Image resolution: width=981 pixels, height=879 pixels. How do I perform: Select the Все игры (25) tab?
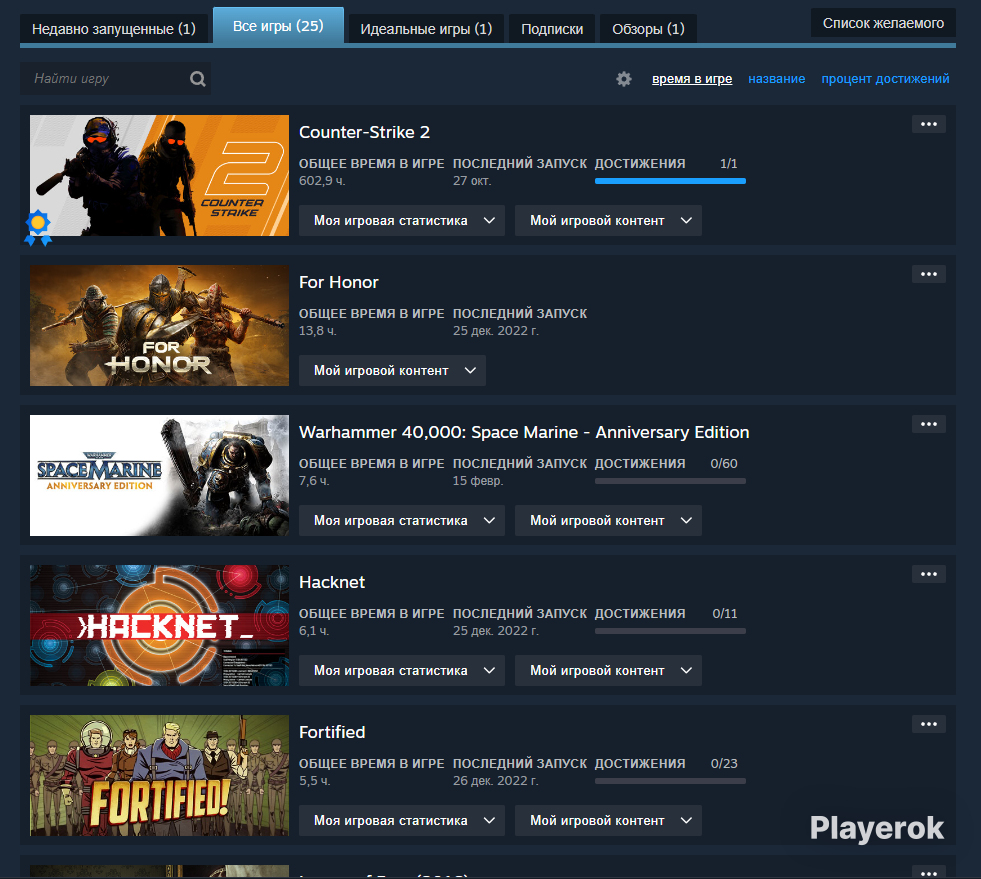coord(278,26)
